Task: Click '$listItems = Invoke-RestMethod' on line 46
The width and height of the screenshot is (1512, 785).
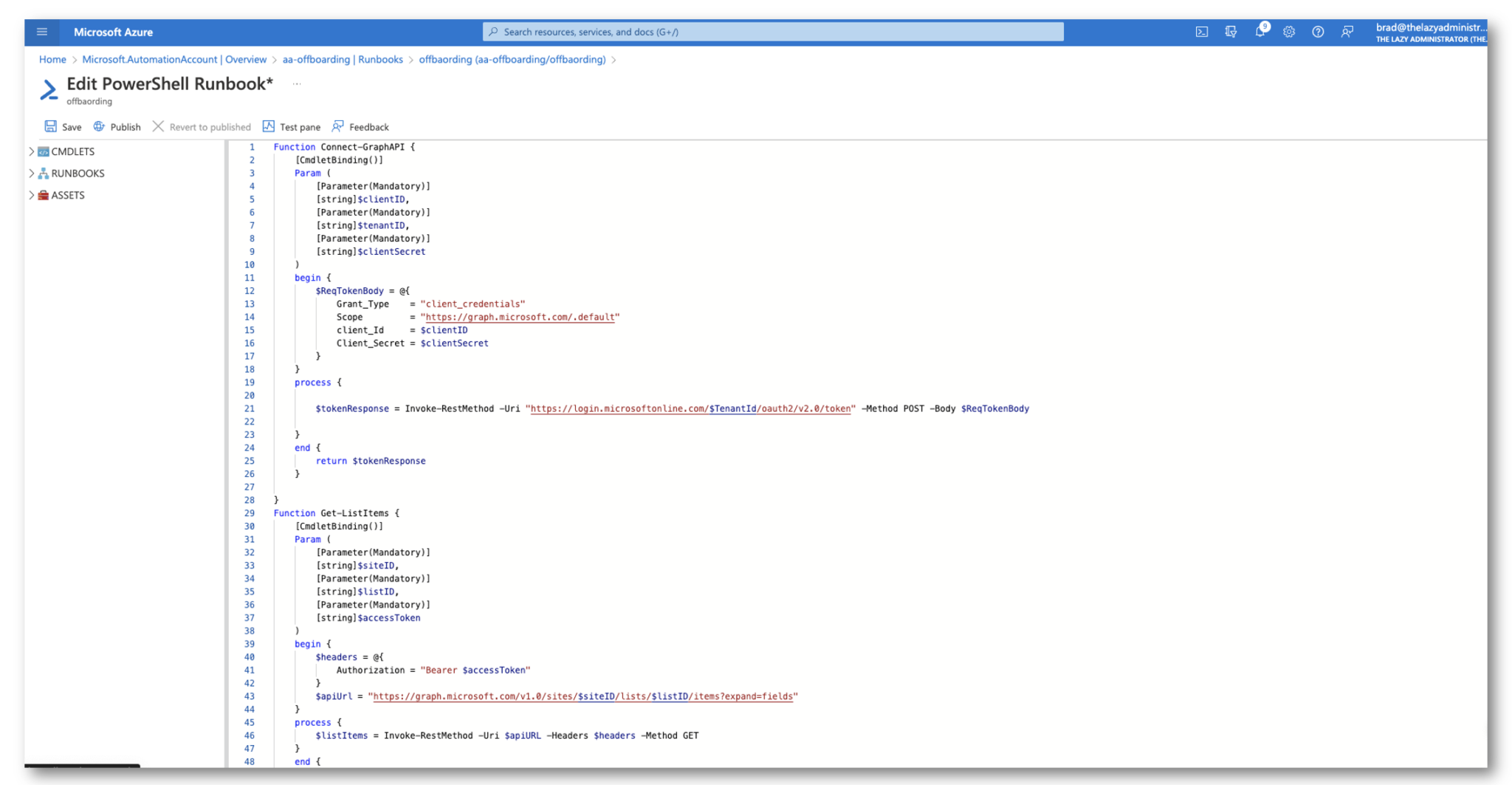Action: (405, 736)
